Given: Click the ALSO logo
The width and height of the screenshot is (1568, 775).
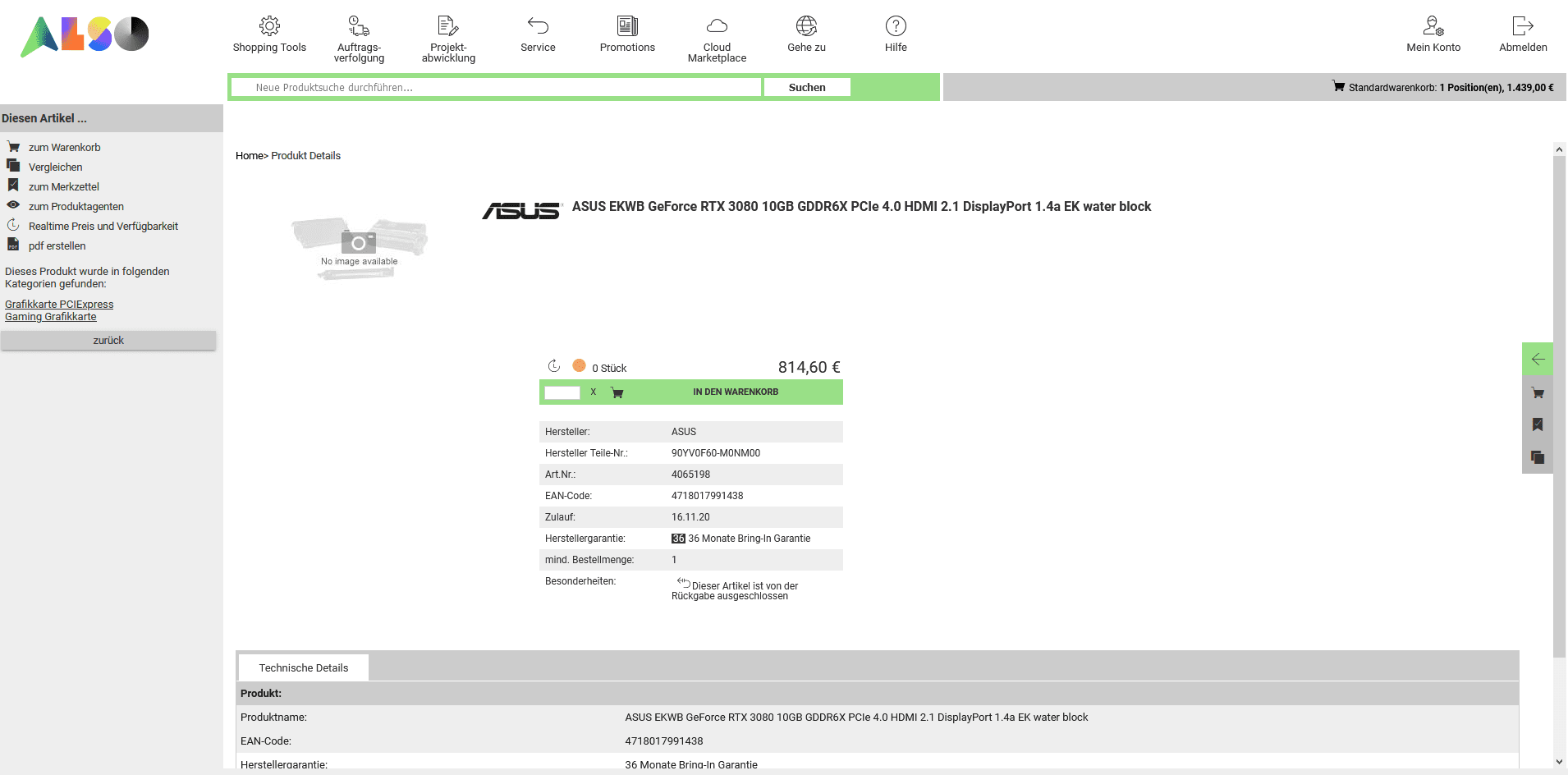Looking at the screenshot, I should click(x=85, y=35).
